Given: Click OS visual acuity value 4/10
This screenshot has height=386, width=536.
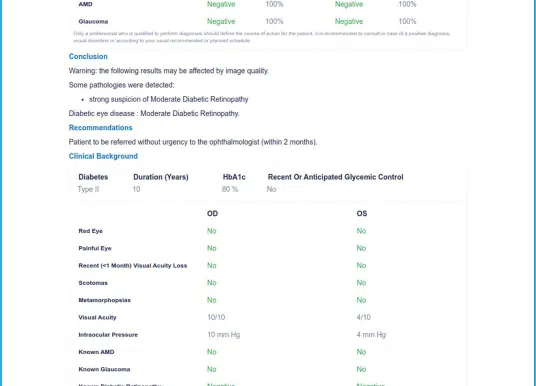Looking at the screenshot, I should 363,317.
